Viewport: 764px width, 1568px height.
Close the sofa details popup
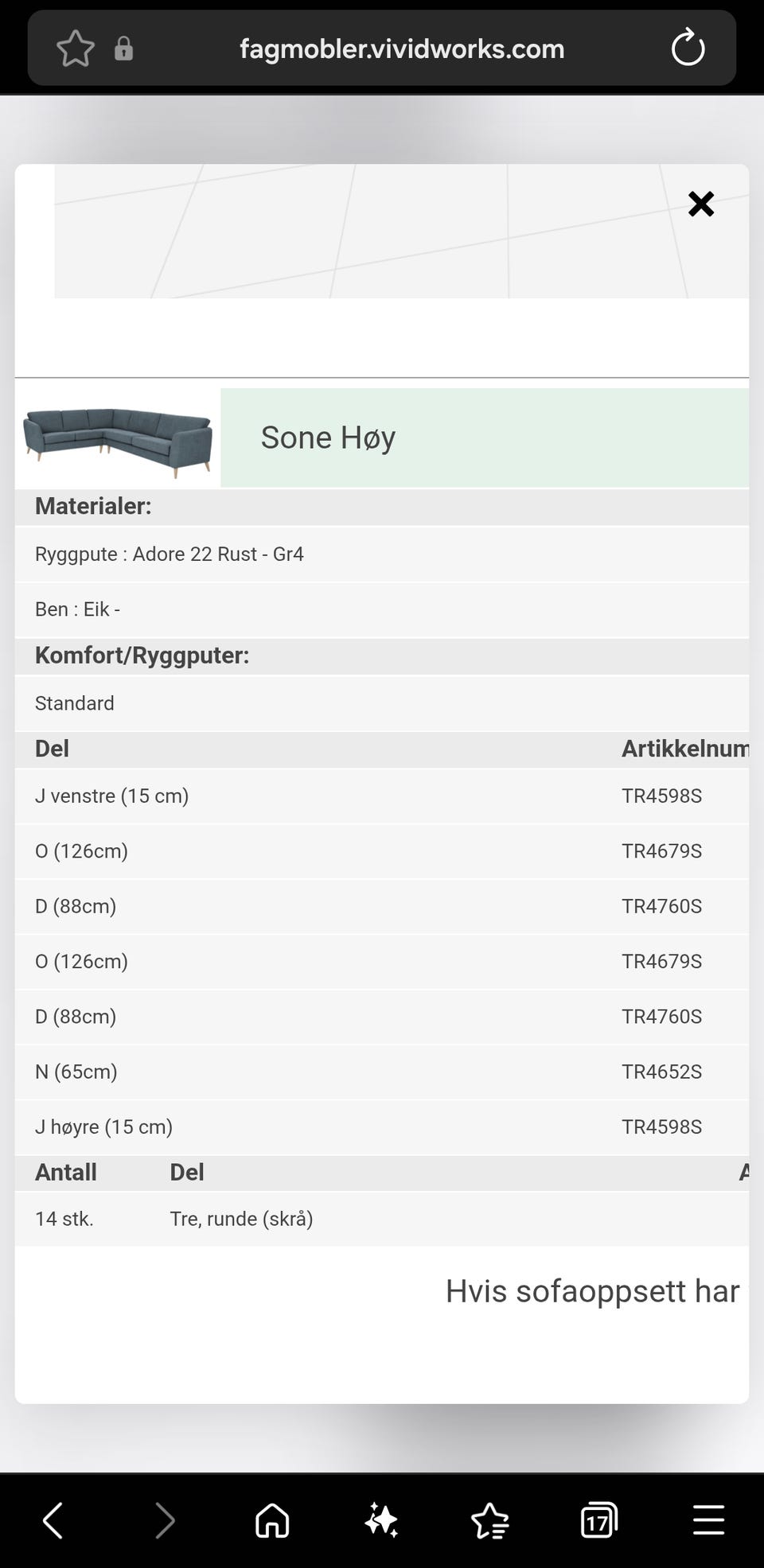tap(701, 204)
